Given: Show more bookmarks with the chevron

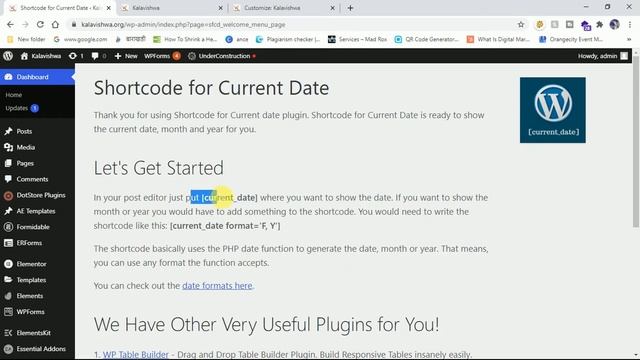Looking at the screenshot, I should pos(629,39).
